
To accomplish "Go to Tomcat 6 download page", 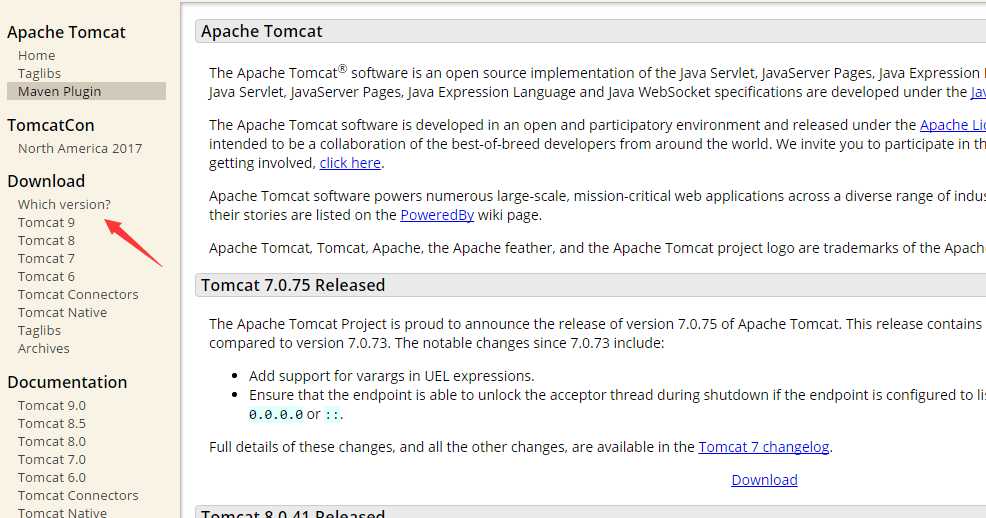I will (x=46, y=277).
